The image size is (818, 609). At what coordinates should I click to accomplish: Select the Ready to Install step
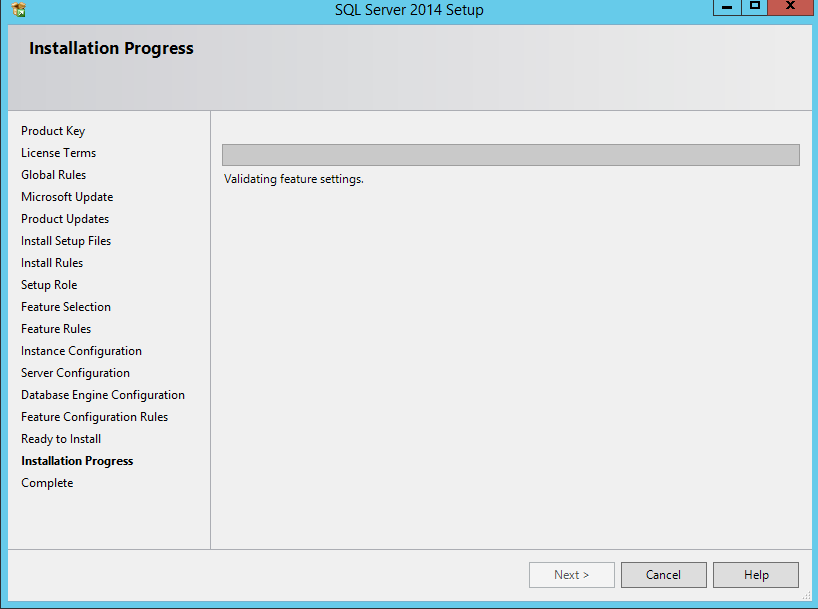[x=61, y=439]
